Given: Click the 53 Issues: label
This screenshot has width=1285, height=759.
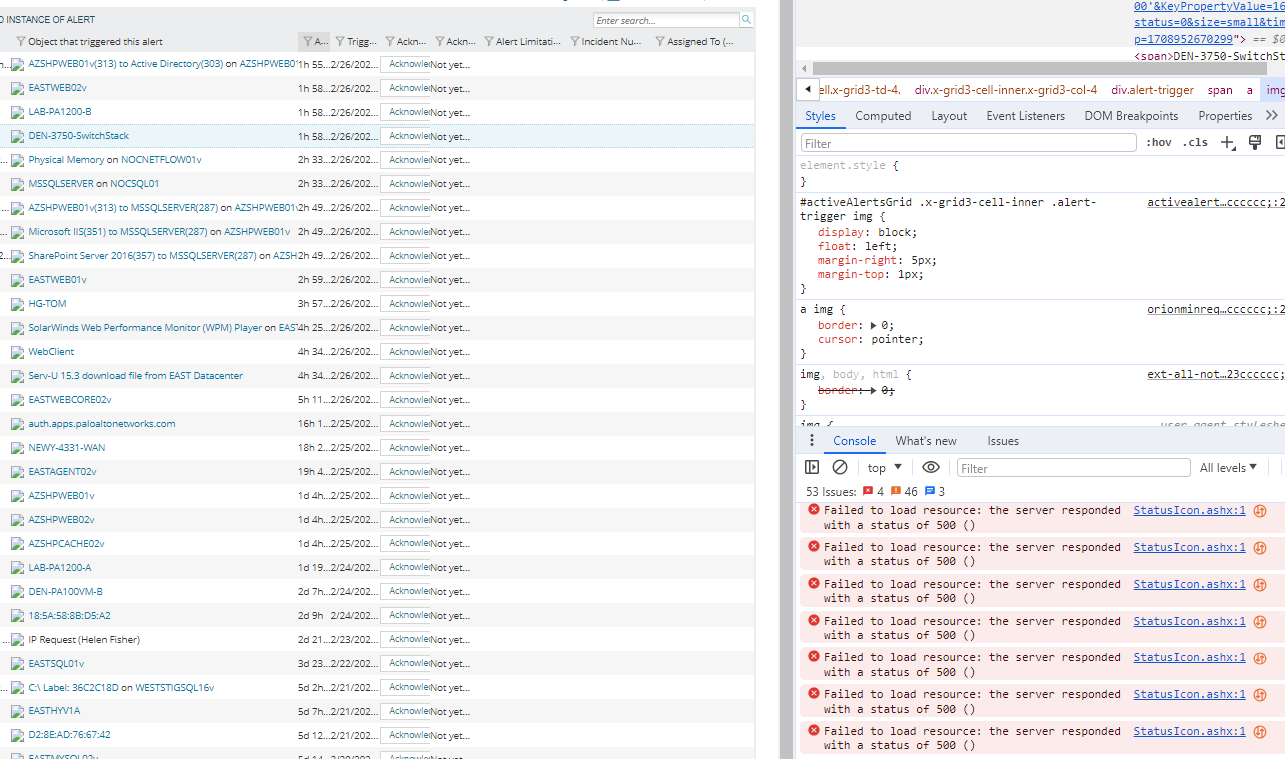Looking at the screenshot, I should tap(831, 492).
